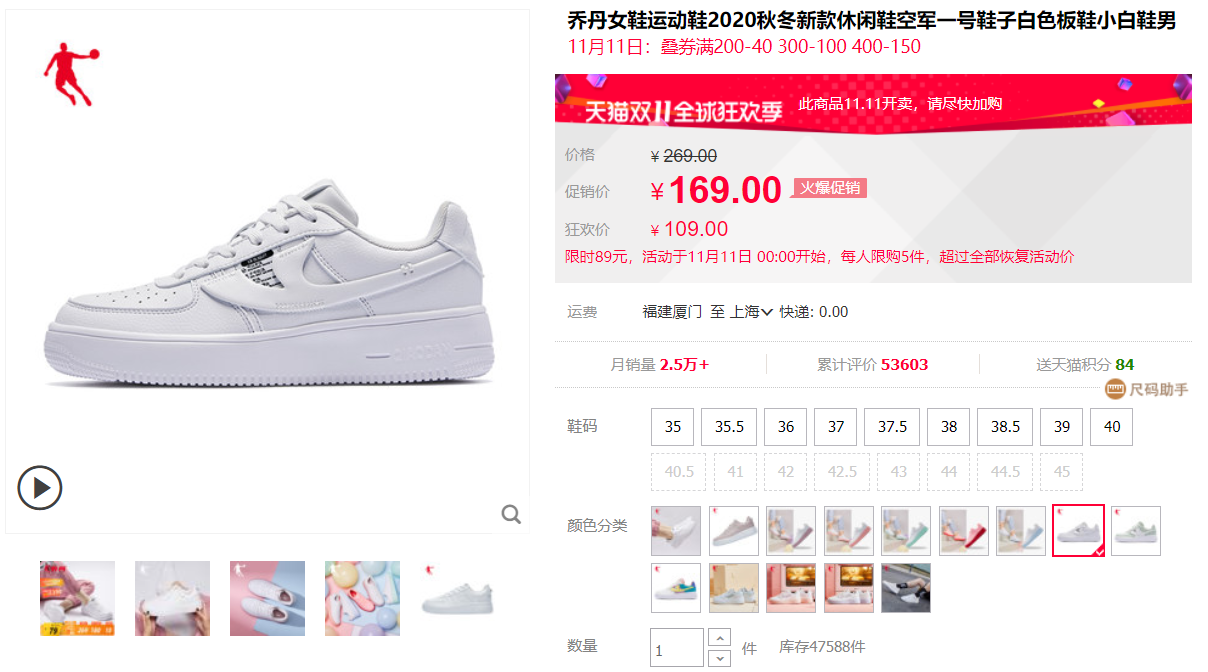1208x672 pixels.
Task: Open the balloon-themed gallery thumbnail
Action: 362,598
